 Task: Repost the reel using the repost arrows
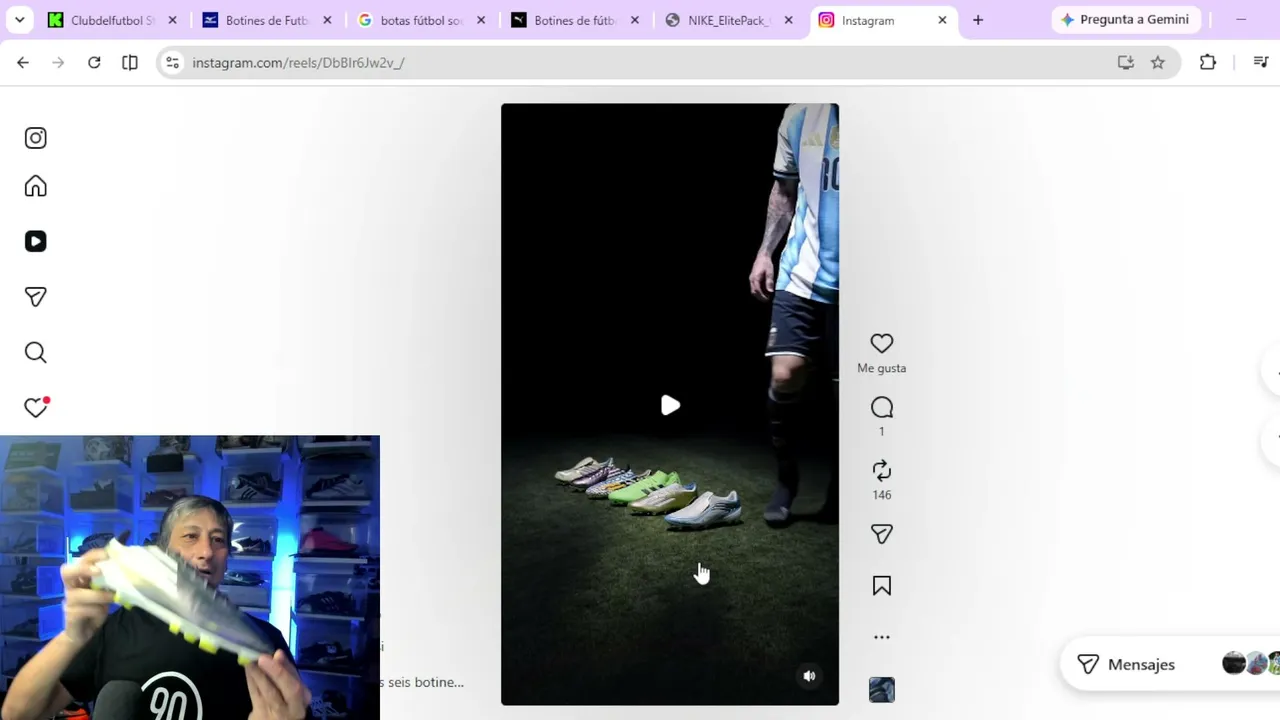881,470
